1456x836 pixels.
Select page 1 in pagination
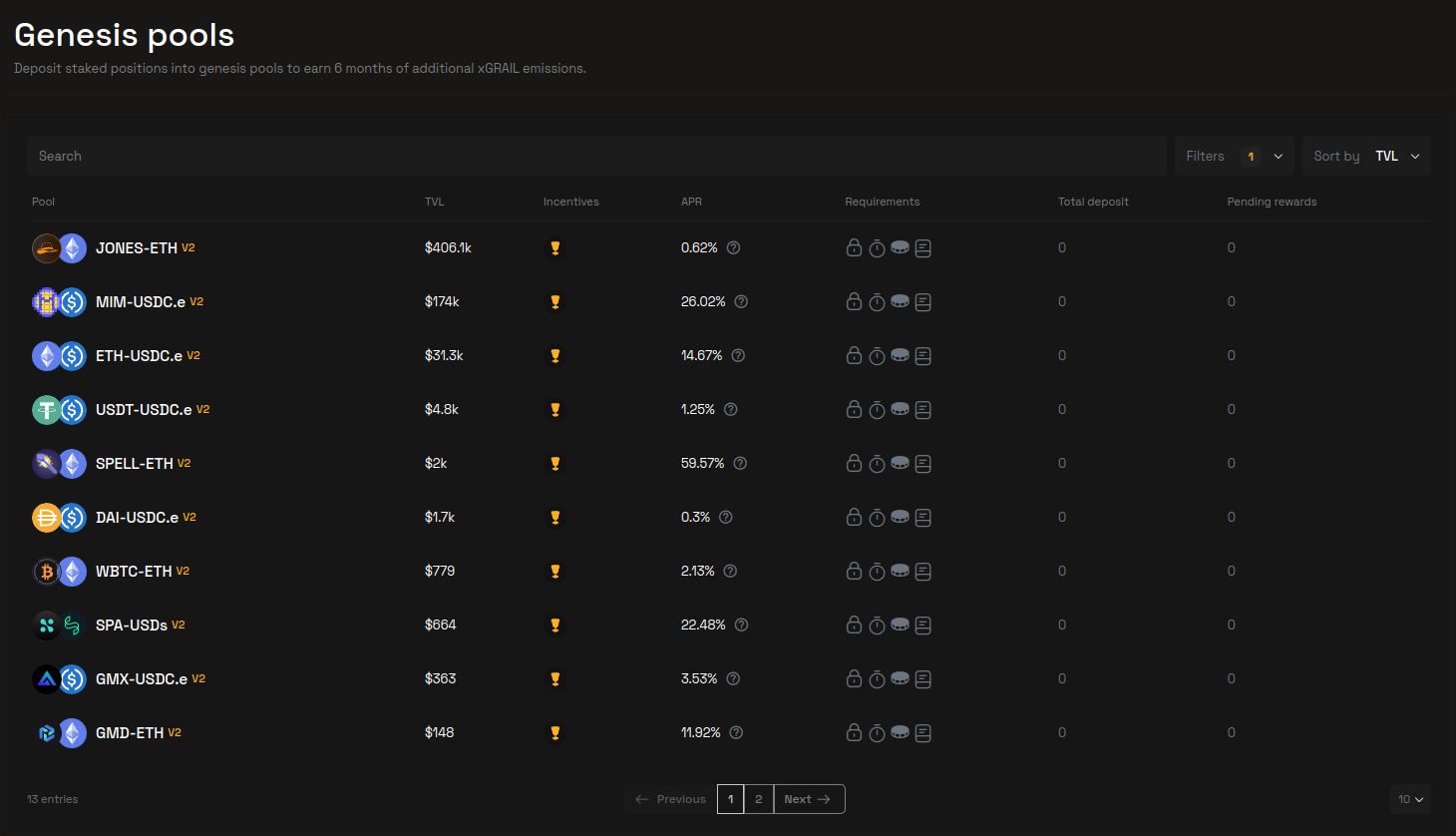pos(731,799)
